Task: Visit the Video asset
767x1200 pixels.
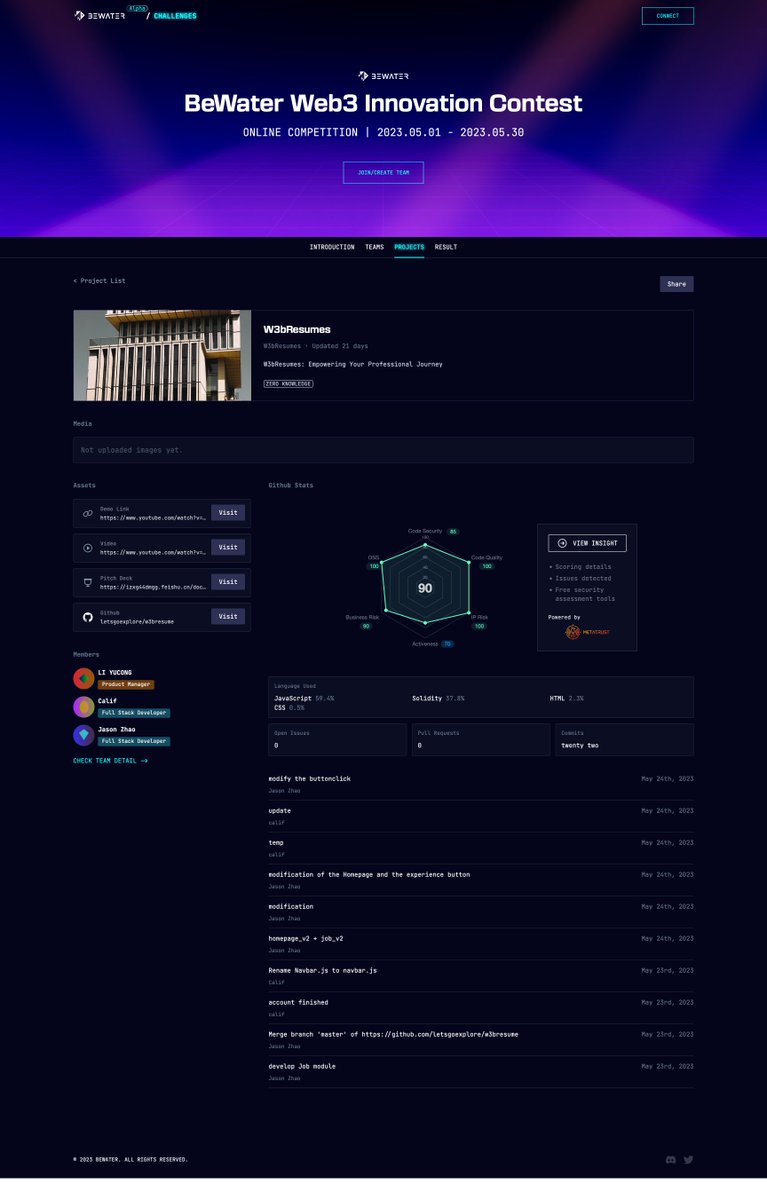Action: point(228,547)
